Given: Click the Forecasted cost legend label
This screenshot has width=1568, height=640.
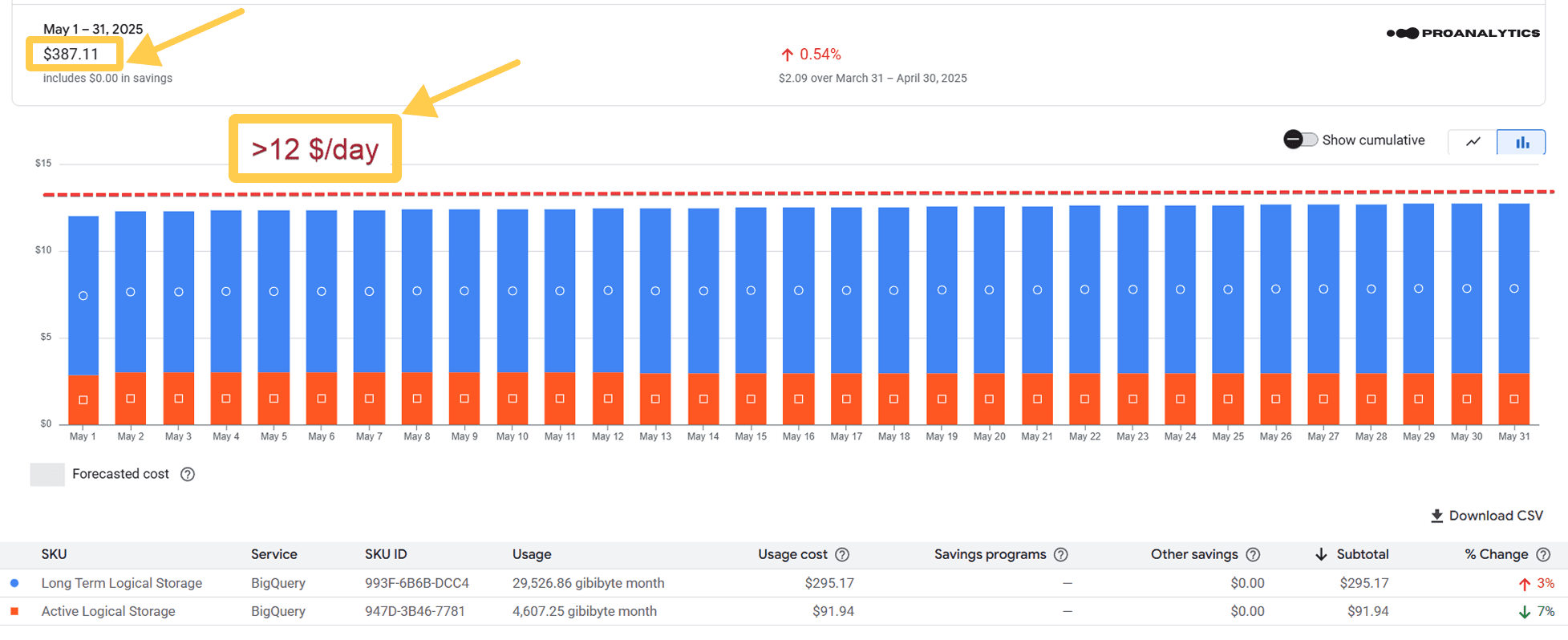Looking at the screenshot, I should coord(120,474).
